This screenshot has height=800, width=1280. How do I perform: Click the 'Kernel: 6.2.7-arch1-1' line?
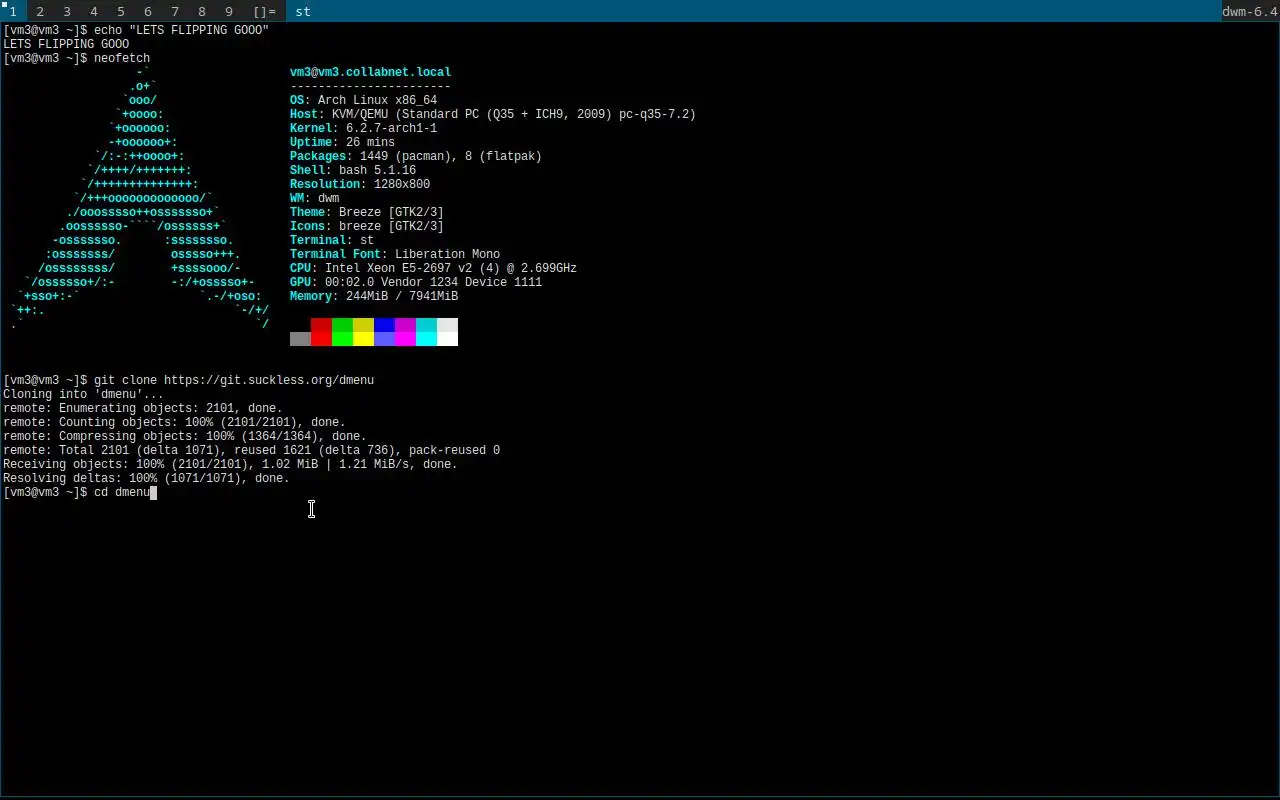click(363, 128)
